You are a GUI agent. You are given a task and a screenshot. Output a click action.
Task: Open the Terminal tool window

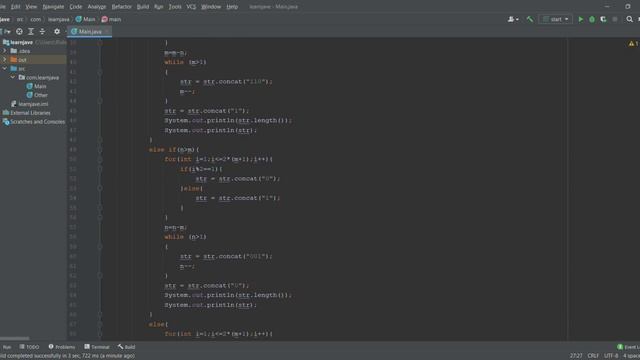tap(97, 347)
